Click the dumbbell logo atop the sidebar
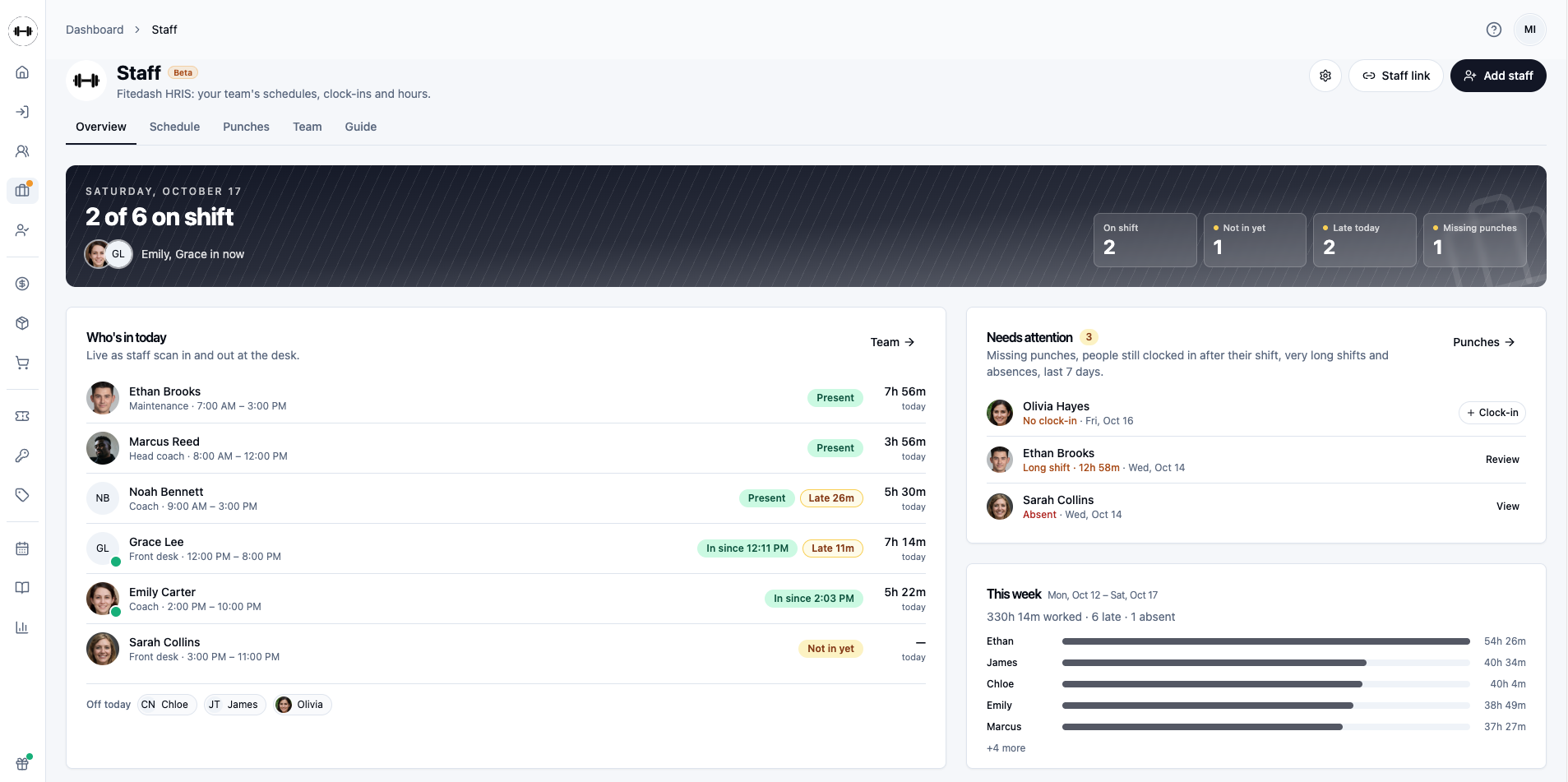The image size is (1568, 782). tap(23, 31)
